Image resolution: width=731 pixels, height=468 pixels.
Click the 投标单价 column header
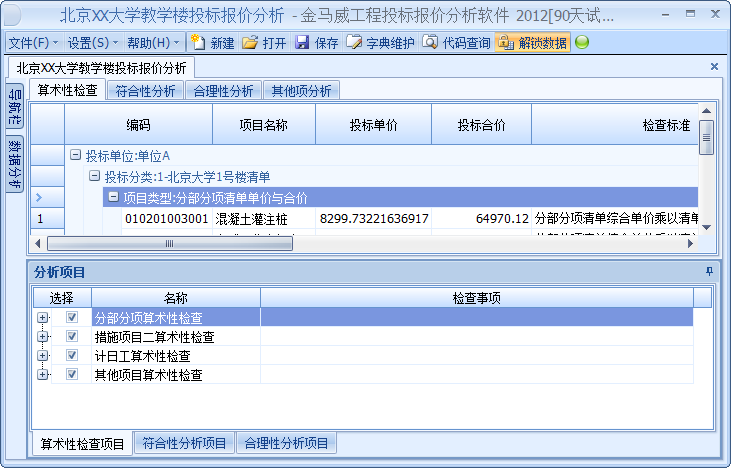click(x=373, y=125)
